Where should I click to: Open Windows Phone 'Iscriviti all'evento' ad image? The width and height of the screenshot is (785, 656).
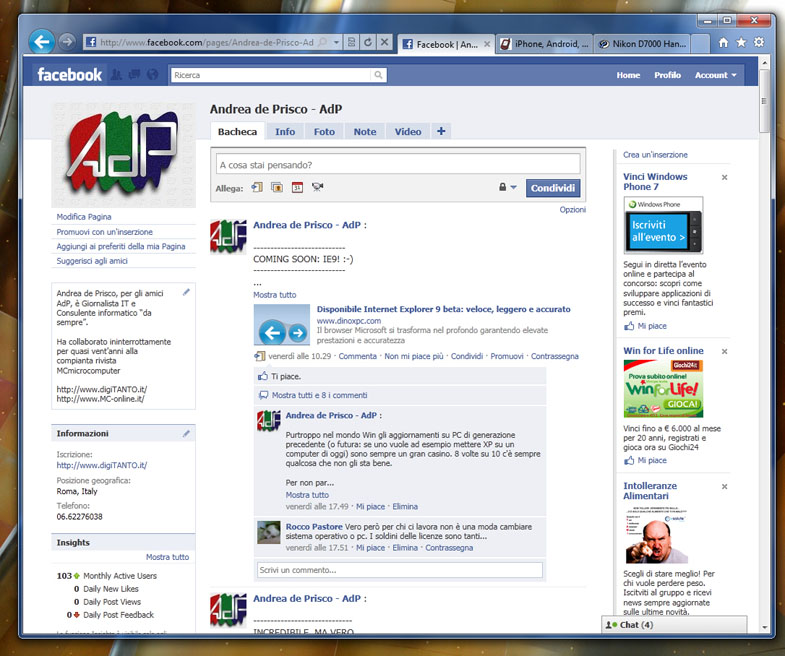(663, 226)
